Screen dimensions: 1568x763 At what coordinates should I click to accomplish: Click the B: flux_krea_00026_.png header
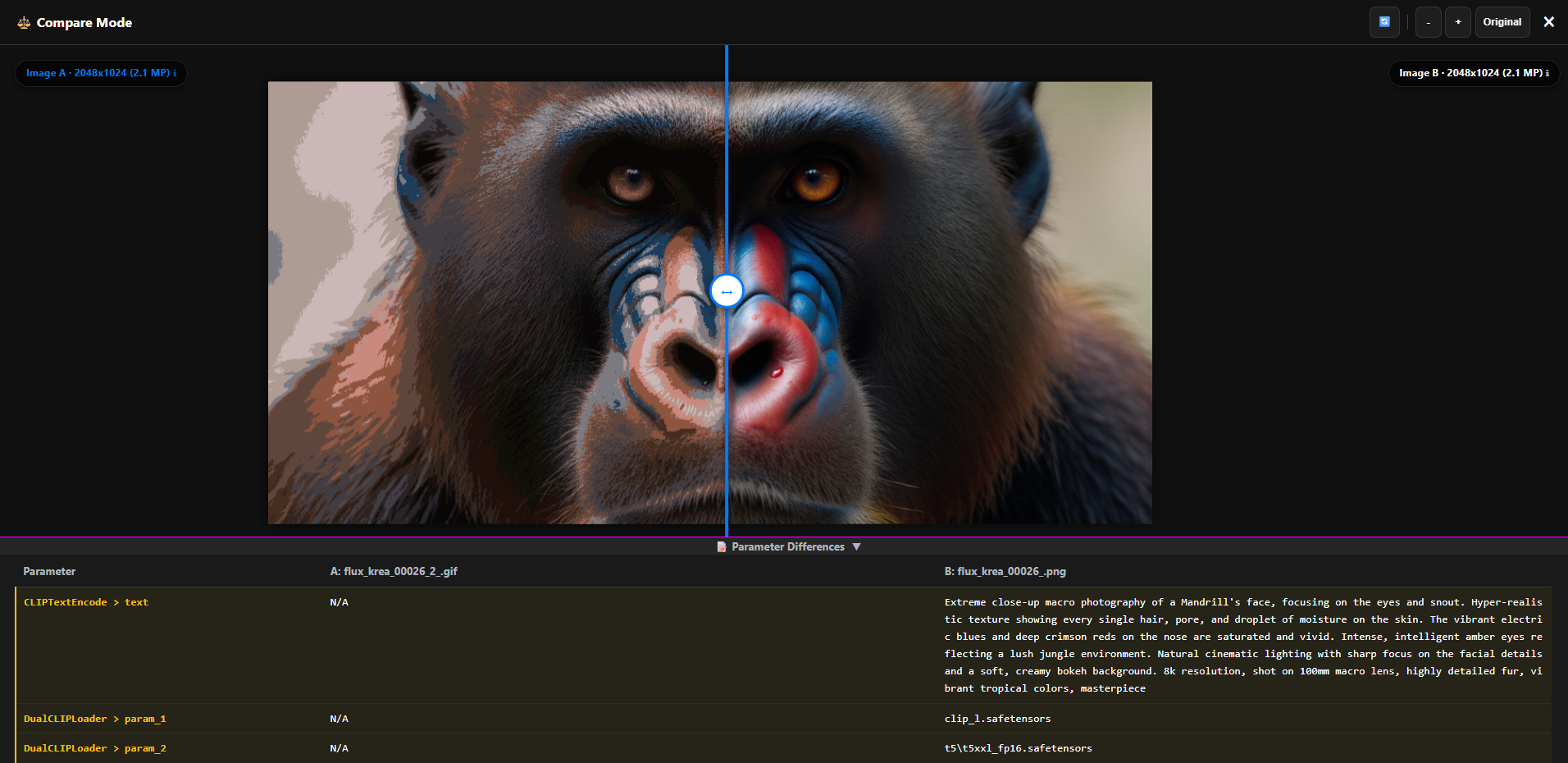(1005, 571)
